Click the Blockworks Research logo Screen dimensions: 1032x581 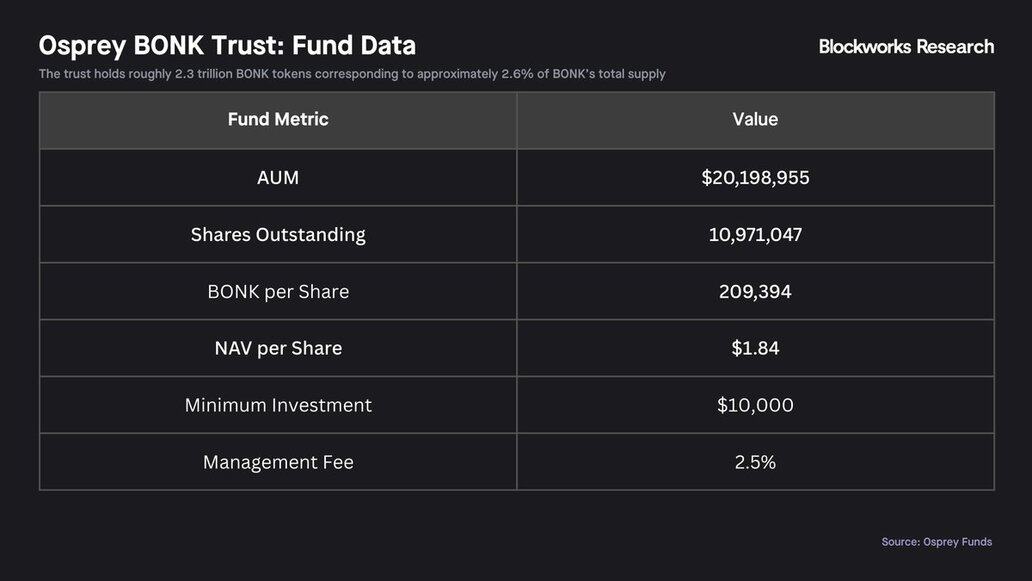click(x=906, y=46)
